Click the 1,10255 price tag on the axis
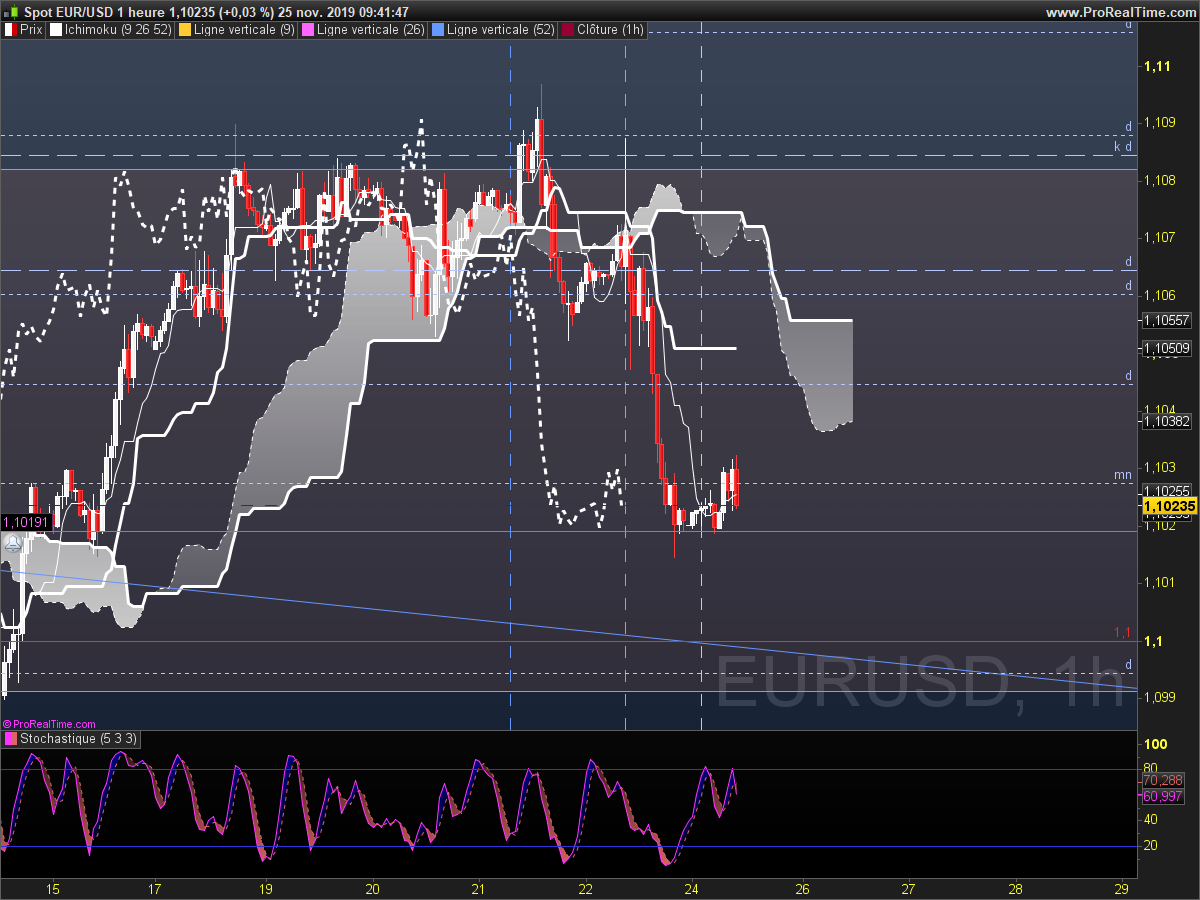 pyautogui.click(x=1167, y=490)
